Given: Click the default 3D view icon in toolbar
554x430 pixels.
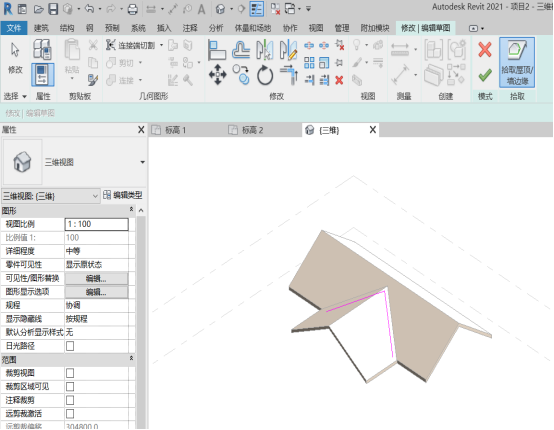Looking at the screenshot, I should tap(220, 9).
